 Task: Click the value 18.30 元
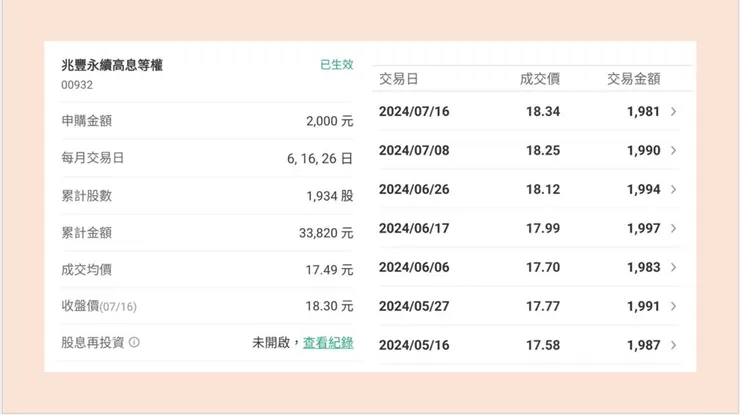[x=329, y=306]
